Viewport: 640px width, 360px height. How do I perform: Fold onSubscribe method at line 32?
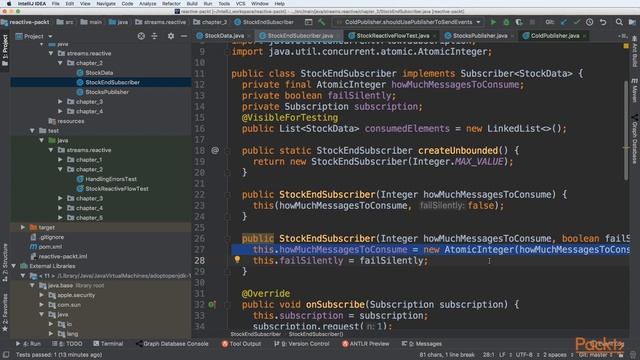(x=227, y=304)
